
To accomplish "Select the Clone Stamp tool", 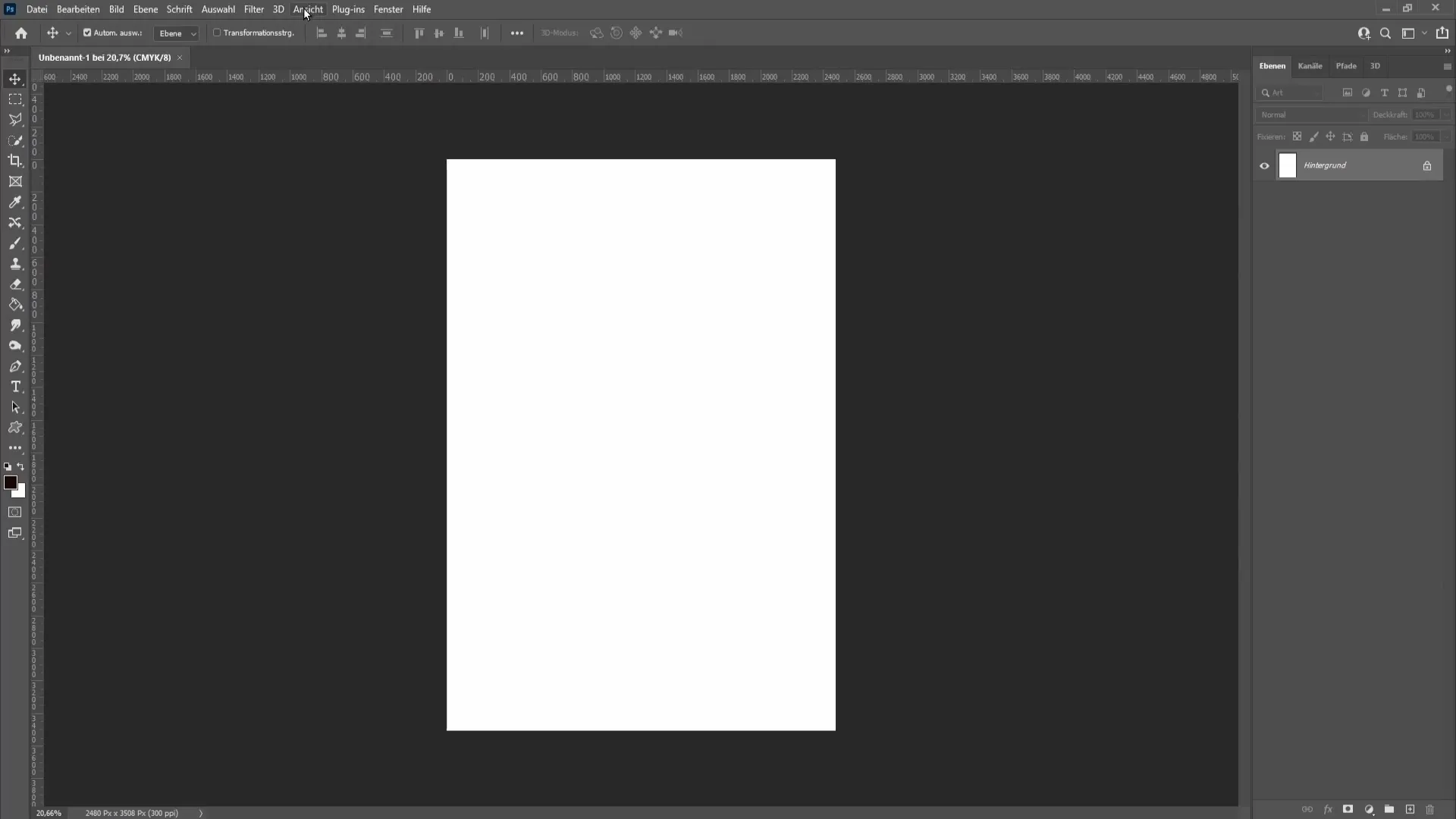I will [x=15, y=263].
